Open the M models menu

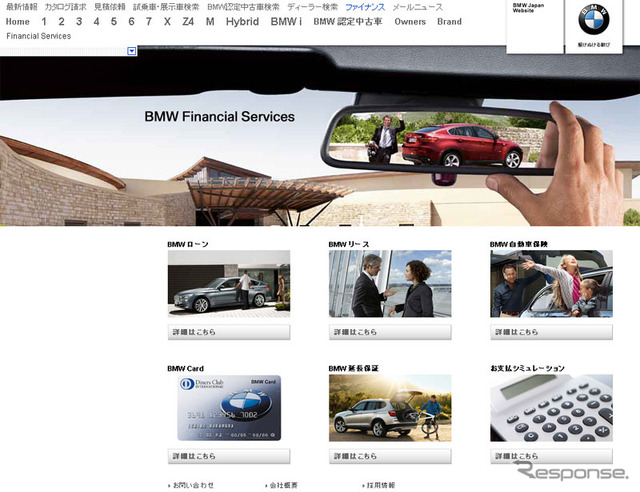click(210, 22)
